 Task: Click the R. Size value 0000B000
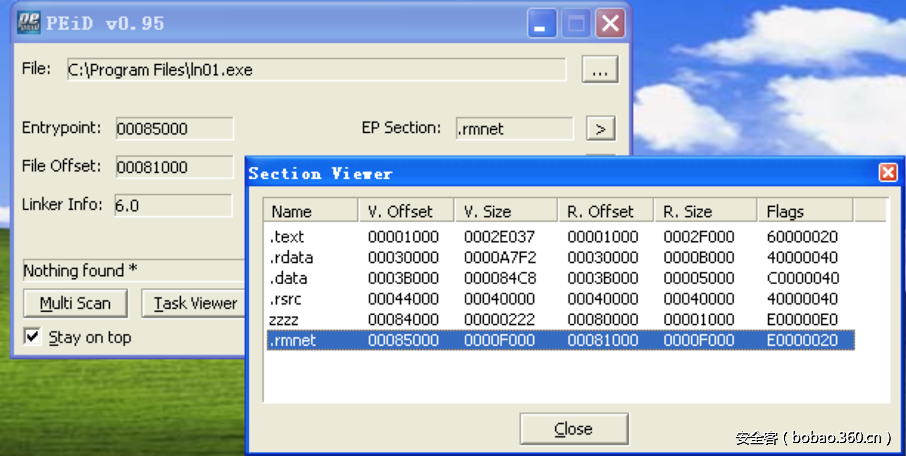(x=699, y=257)
